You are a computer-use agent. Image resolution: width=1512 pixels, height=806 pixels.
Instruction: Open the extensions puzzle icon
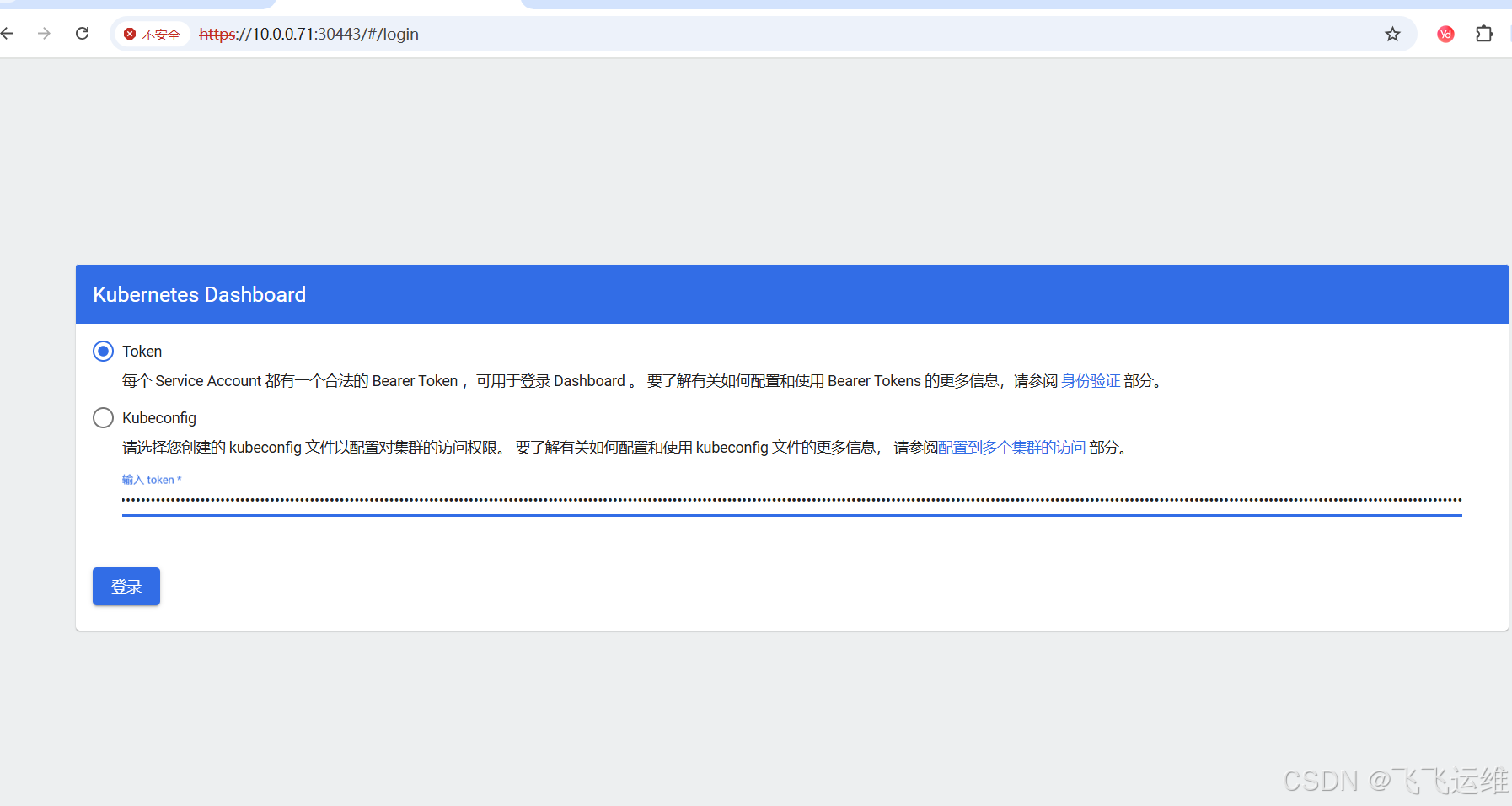(x=1484, y=35)
